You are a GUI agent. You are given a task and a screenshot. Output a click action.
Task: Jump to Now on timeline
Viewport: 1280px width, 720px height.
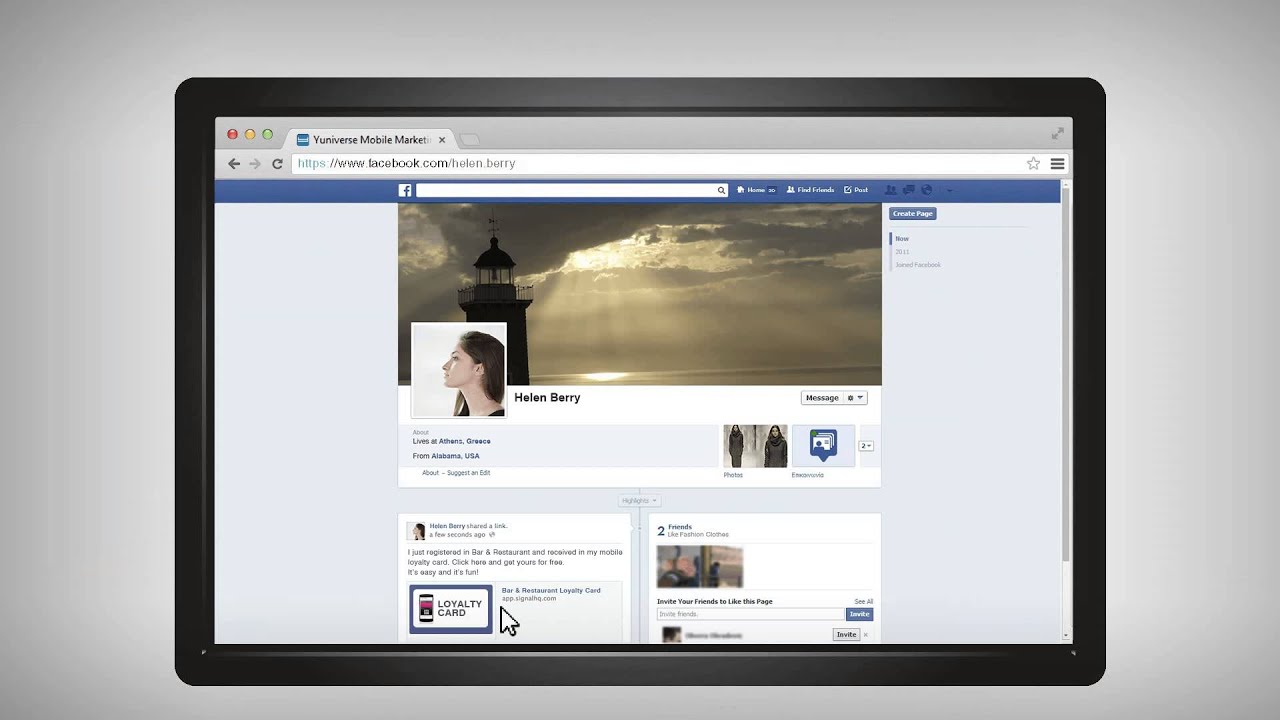902,239
